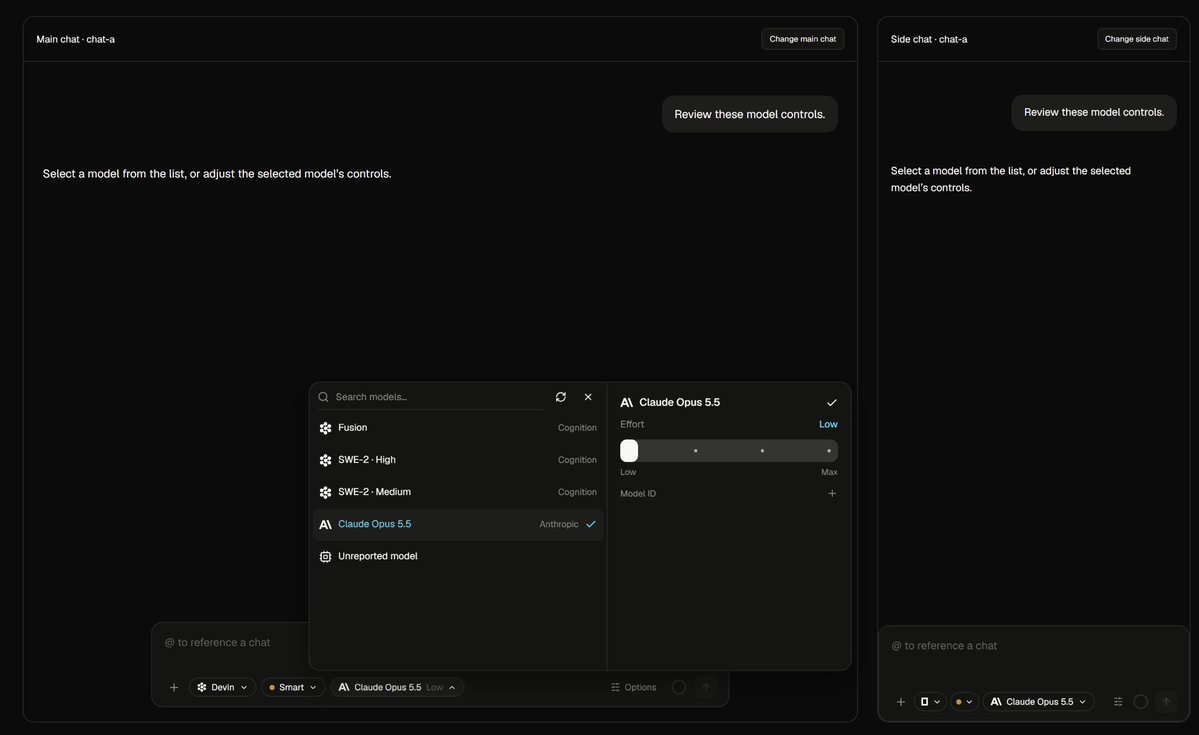Click the 'Main chat · chat-a' title
The width and height of the screenshot is (1199, 735).
tap(76, 39)
